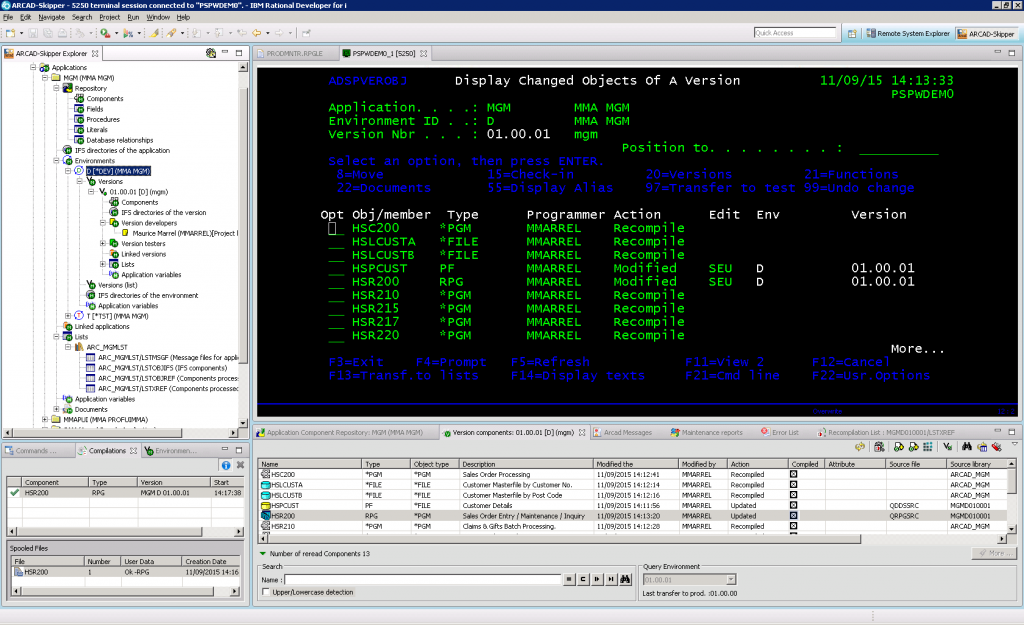Select HSR200 spooled file entry
This screenshot has width=1024, height=625.
click(125, 572)
